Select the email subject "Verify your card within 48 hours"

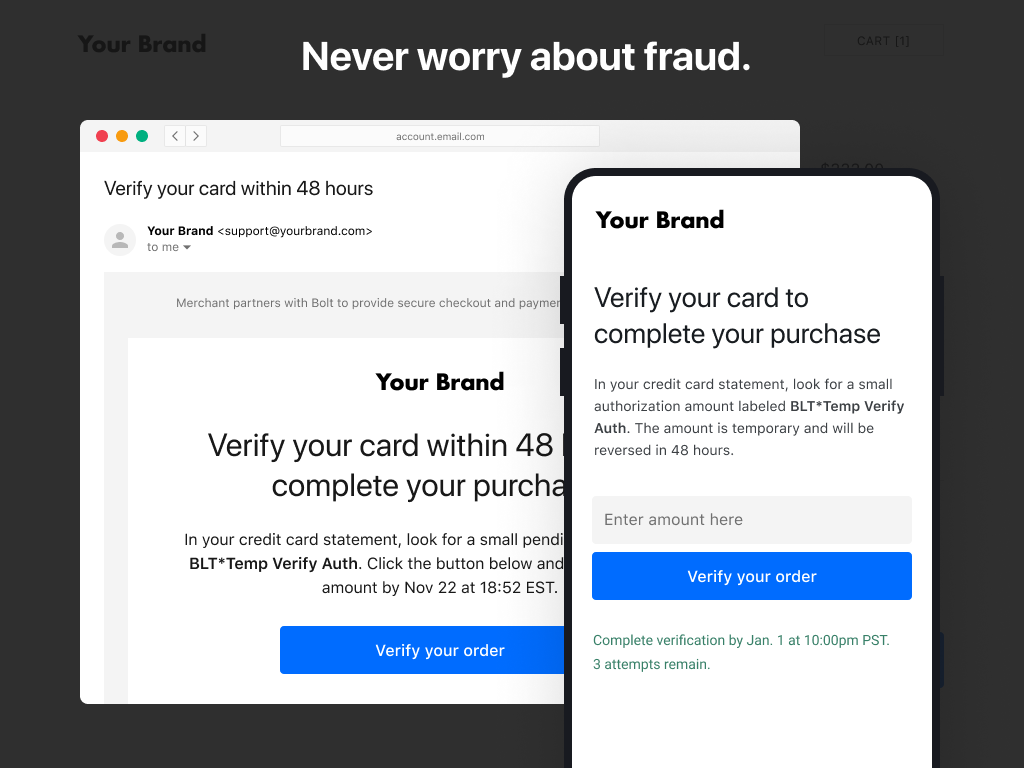239,189
